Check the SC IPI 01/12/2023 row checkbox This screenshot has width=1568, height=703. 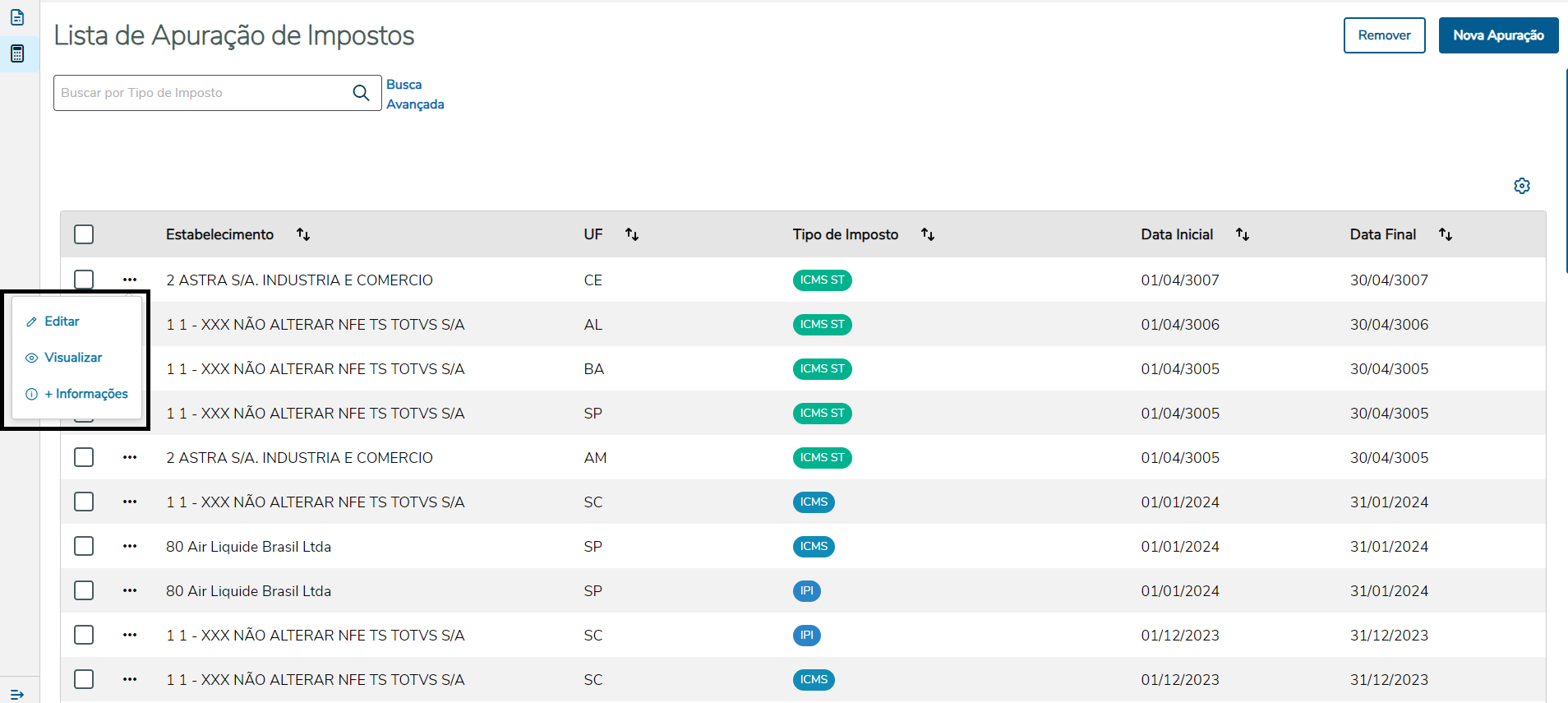tap(84, 635)
